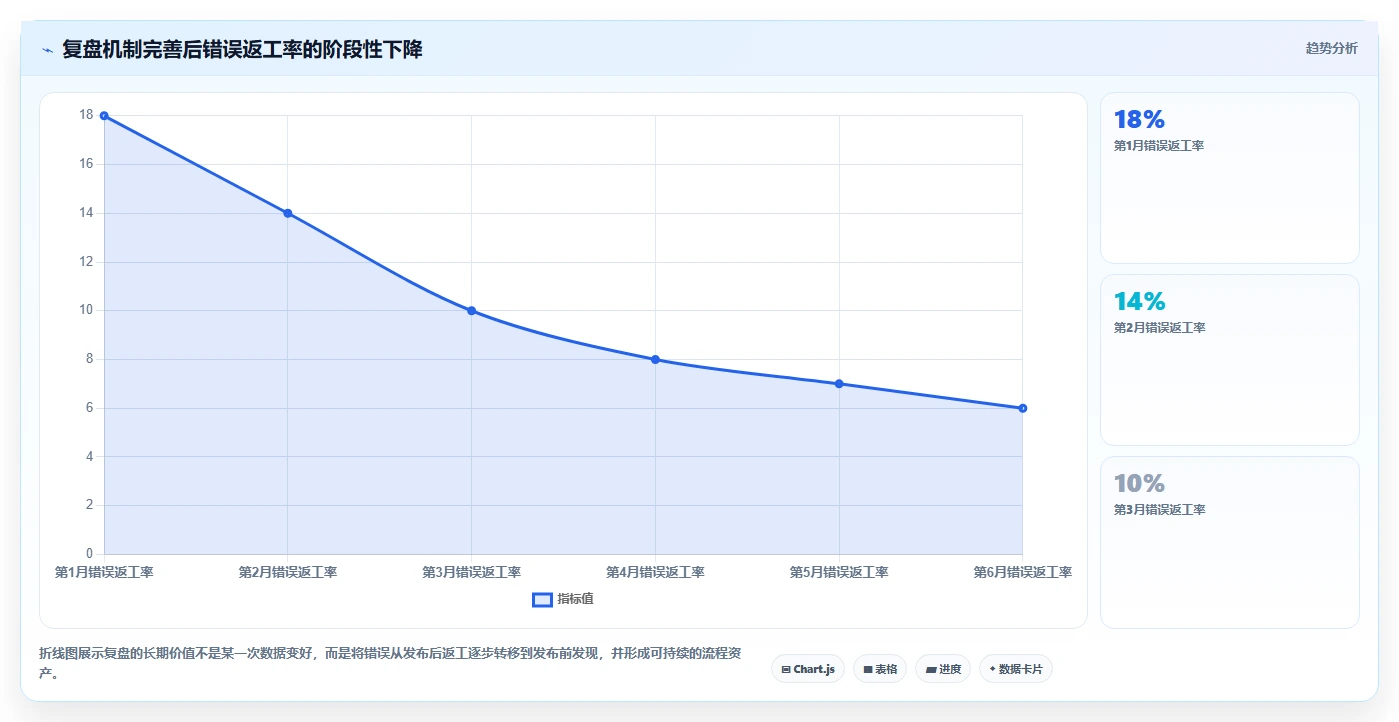Click x-axis label 第1月错误返工率
Viewport: 1399px width, 722px height.
104,572
